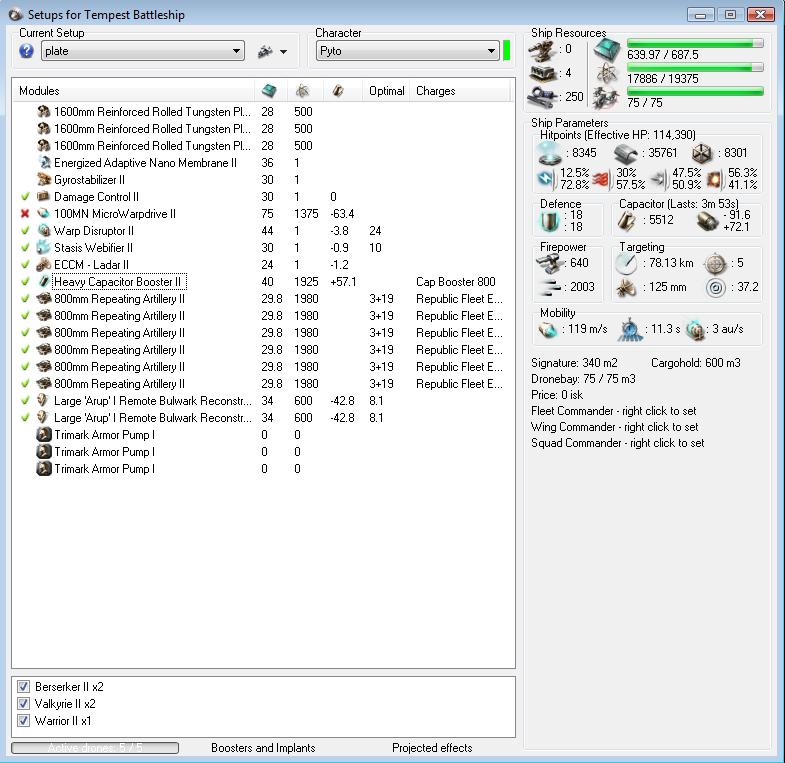Click the capacitor column header icon
This screenshot has width=785, height=763.
pyautogui.click(x=338, y=91)
